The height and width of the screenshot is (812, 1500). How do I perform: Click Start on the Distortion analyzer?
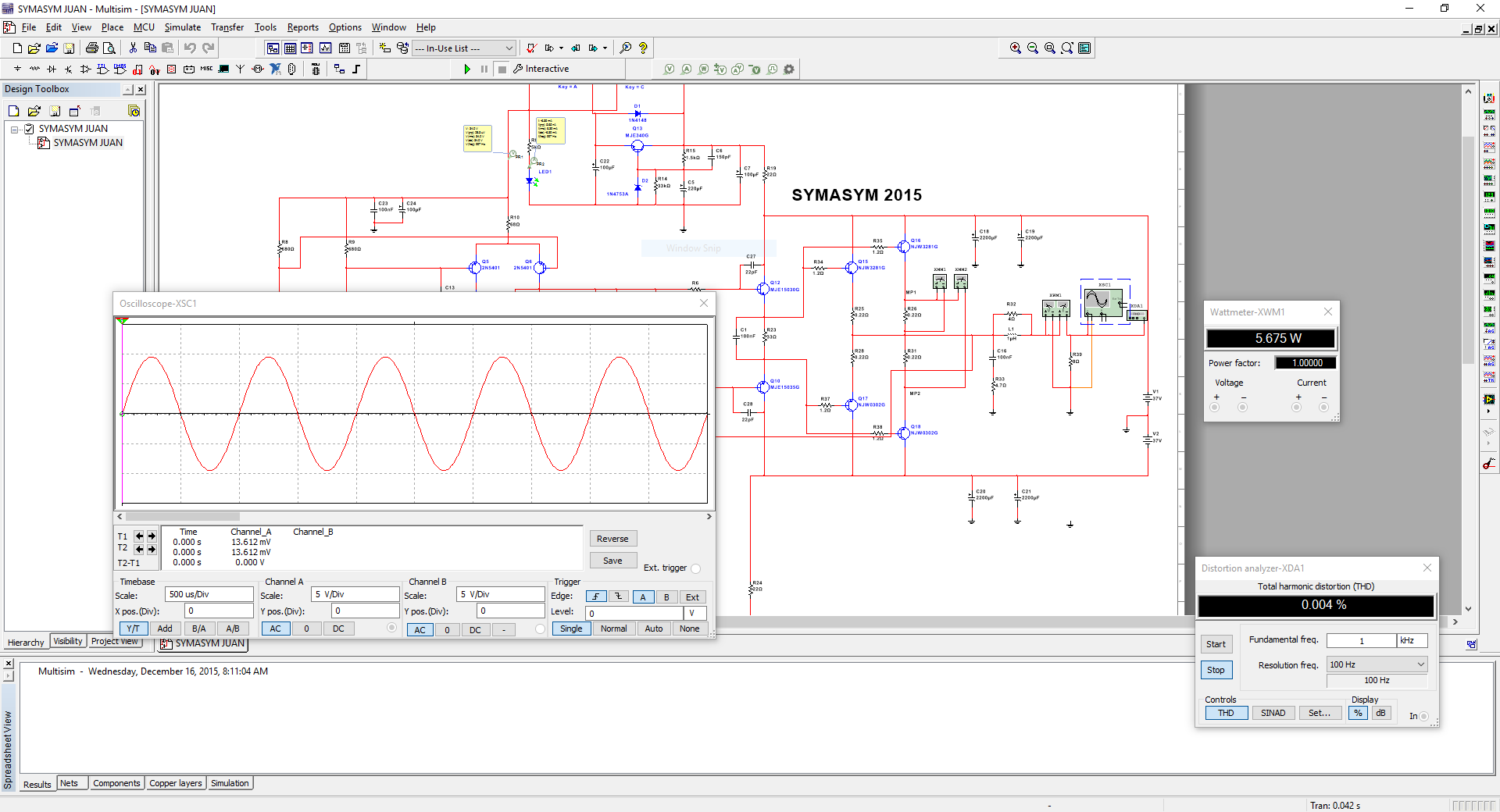tap(1216, 644)
